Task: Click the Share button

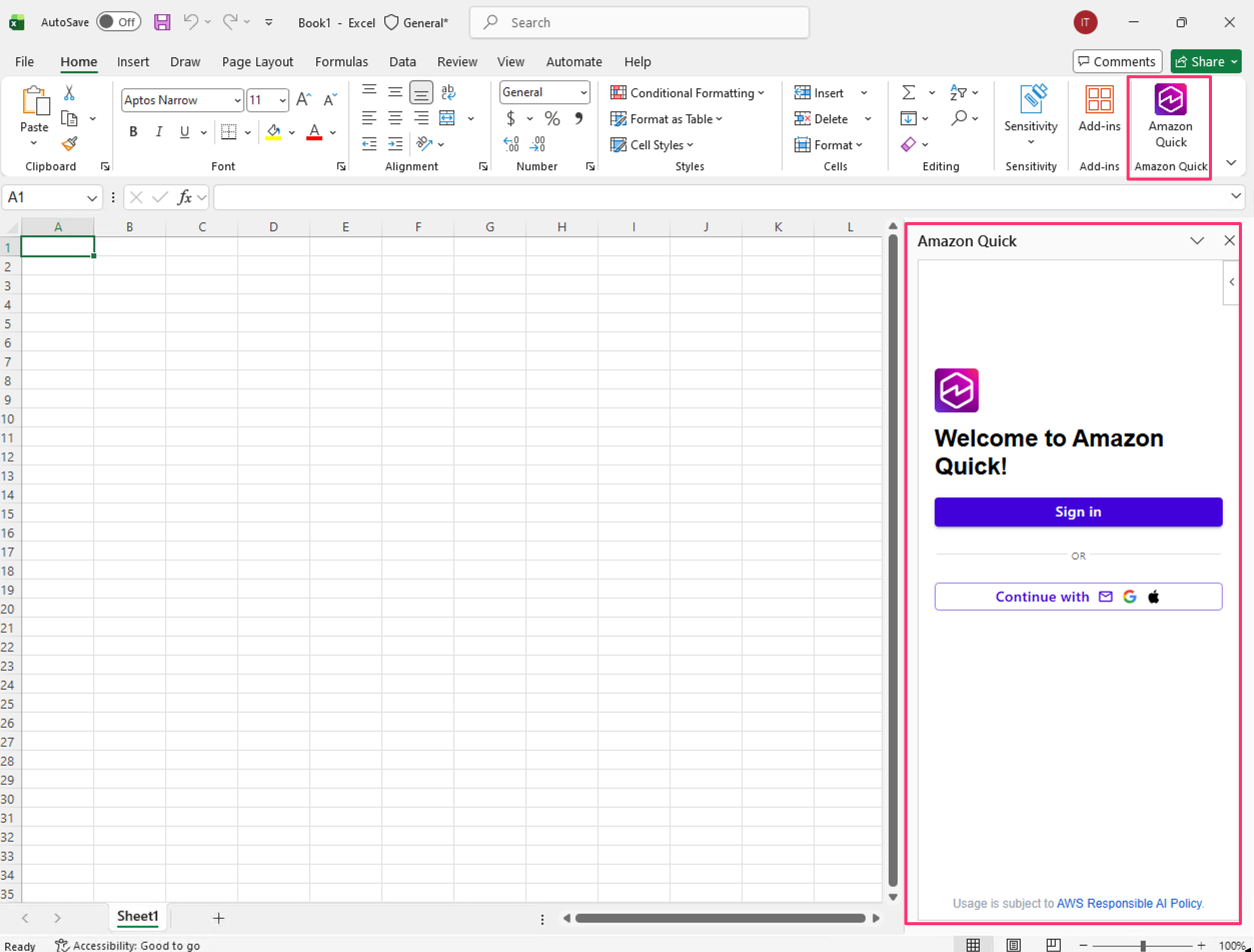Action: [x=1206, y=61]
